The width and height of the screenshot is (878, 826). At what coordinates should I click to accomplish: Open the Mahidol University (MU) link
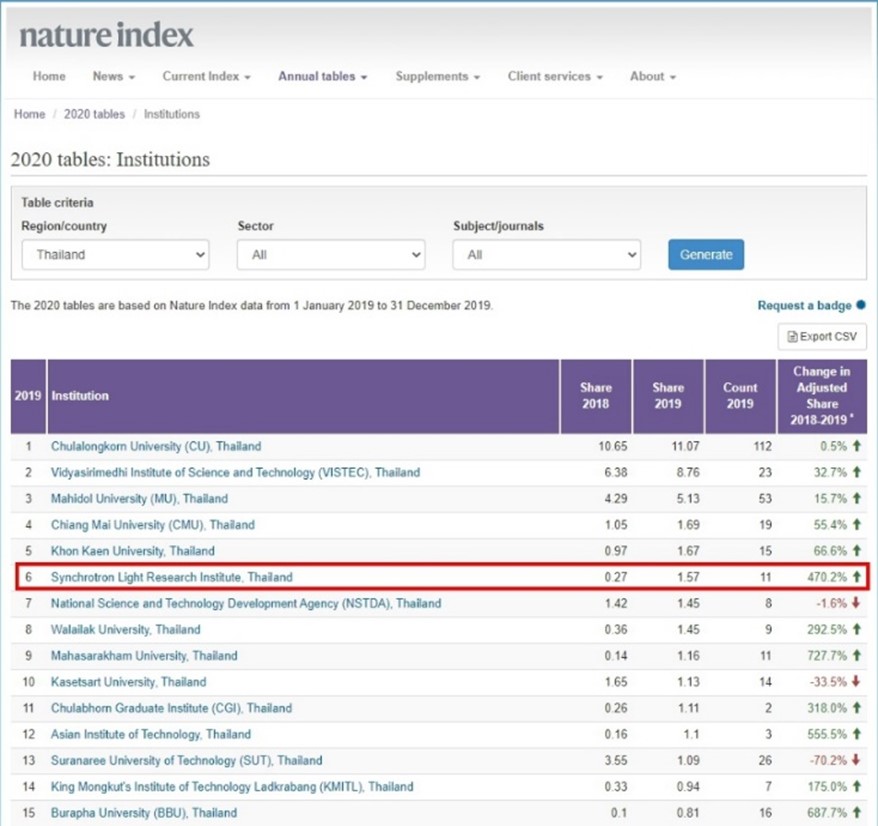tap(139, 498)
